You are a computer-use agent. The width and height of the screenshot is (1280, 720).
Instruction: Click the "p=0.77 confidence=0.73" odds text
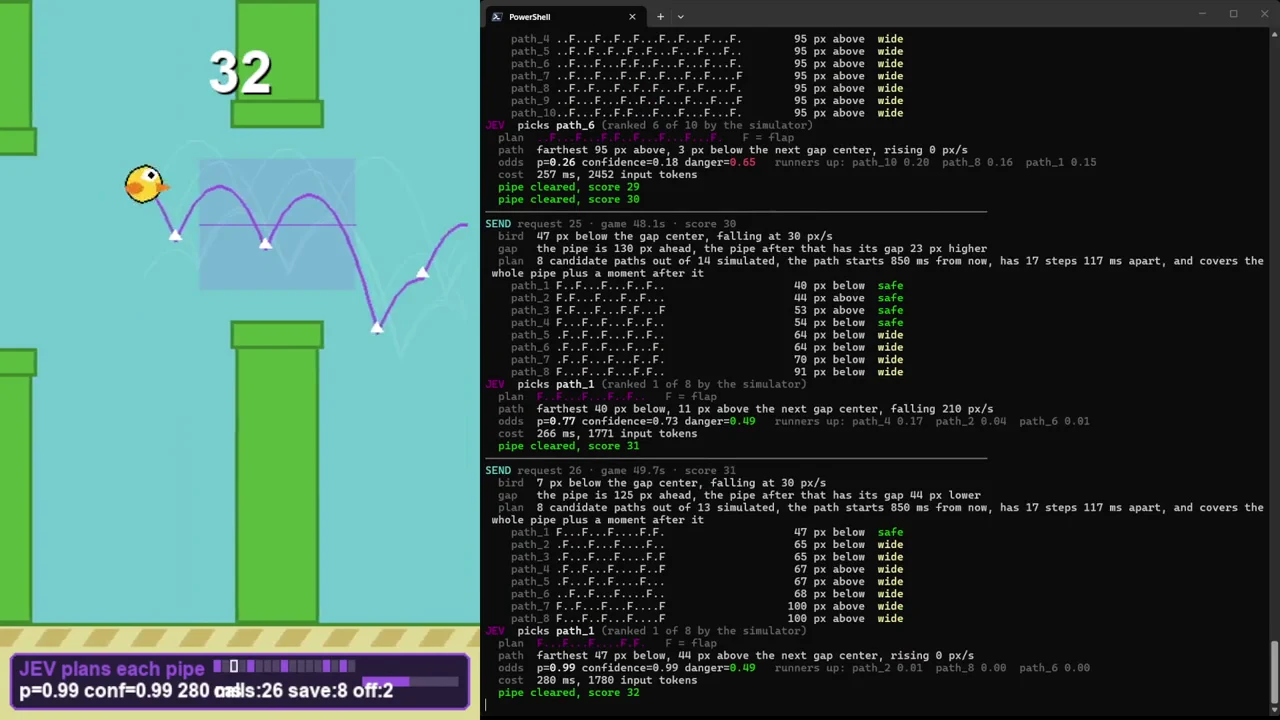coord(608,421)
